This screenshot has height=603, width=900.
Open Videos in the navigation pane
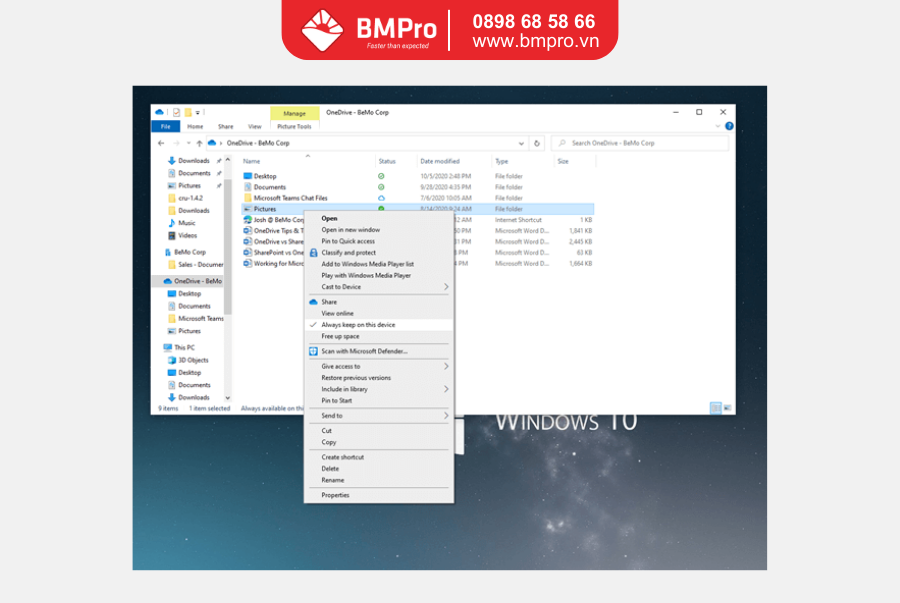coord(187,236)
